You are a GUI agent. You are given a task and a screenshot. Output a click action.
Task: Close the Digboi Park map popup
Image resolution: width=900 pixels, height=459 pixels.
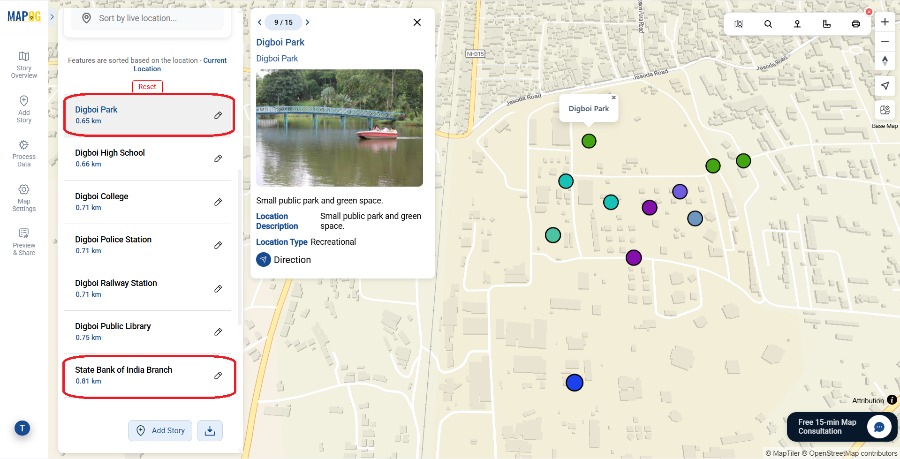614,98
